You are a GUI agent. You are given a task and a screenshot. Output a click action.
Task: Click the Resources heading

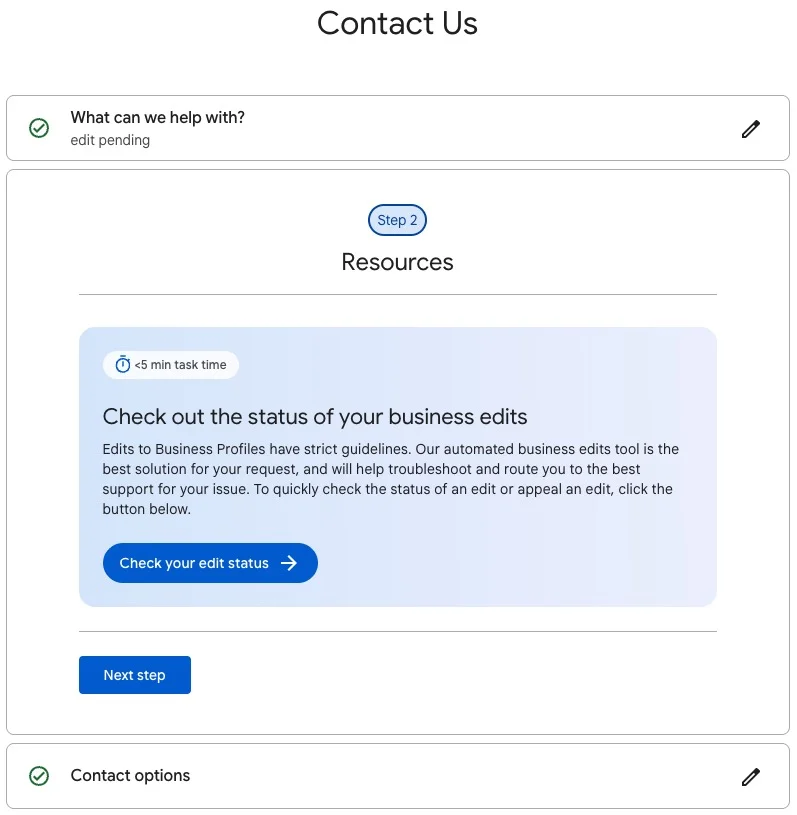(397, 262)
